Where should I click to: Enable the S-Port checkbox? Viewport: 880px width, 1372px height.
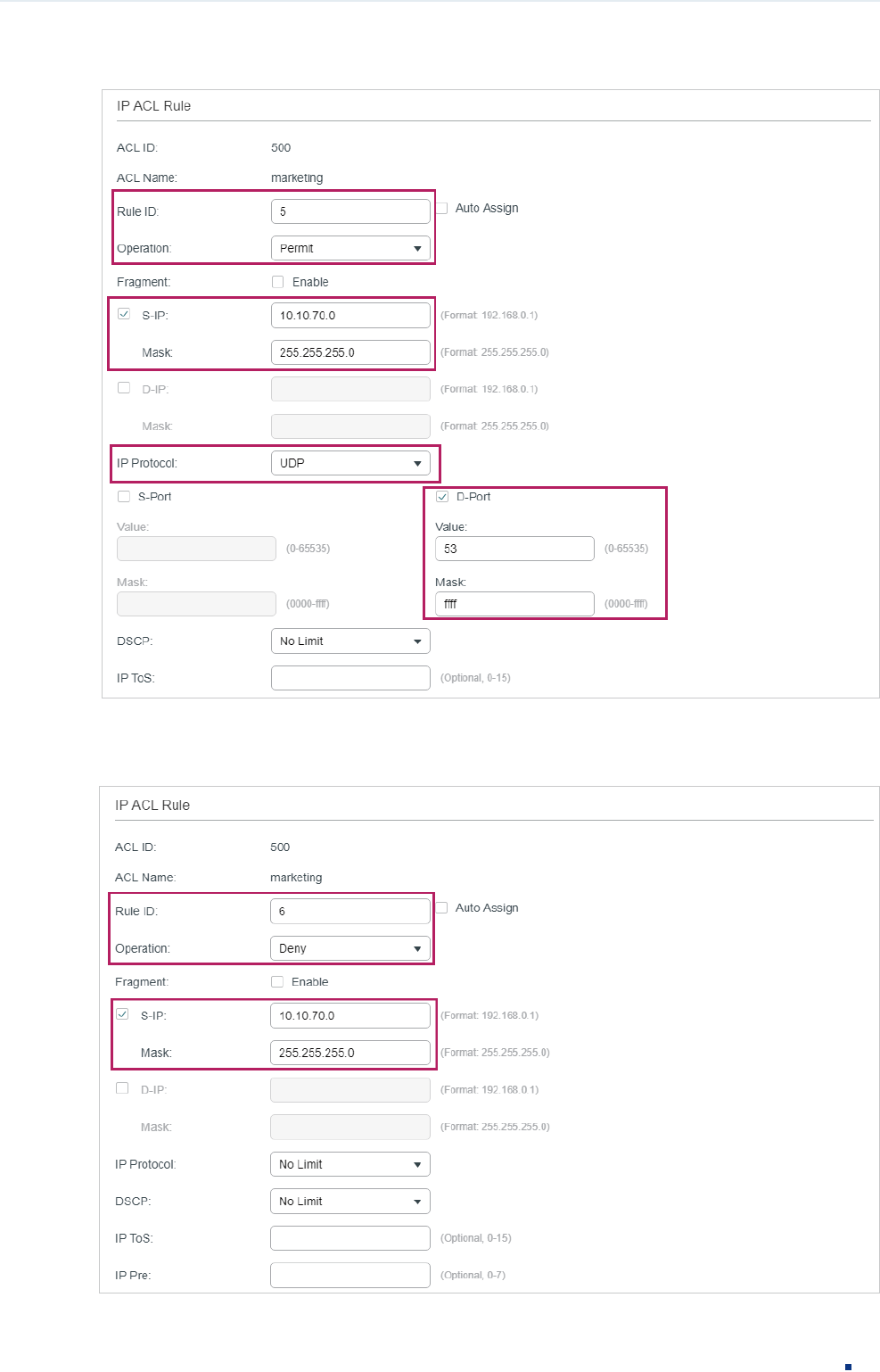[x=124, y=497]
